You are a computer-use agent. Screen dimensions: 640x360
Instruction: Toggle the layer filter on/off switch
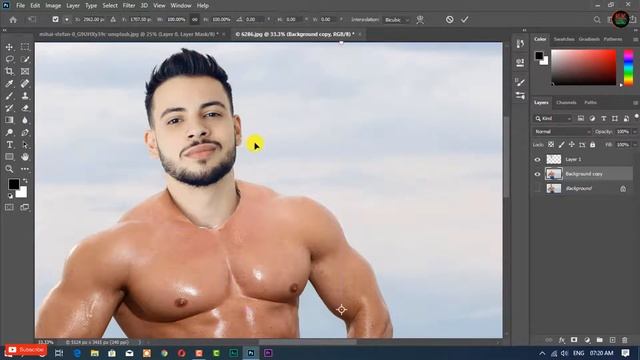point(636,117)
